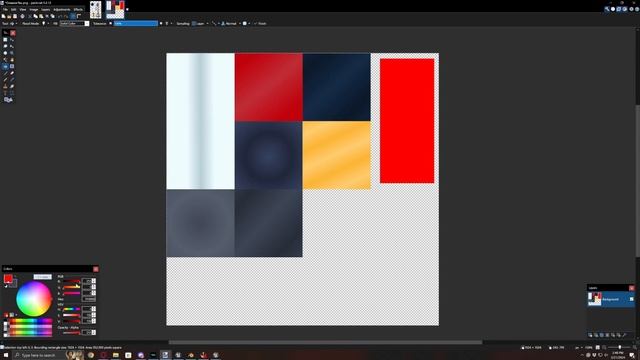Select the Shapes tool
The image size is (640, 360).
[8, 100]
